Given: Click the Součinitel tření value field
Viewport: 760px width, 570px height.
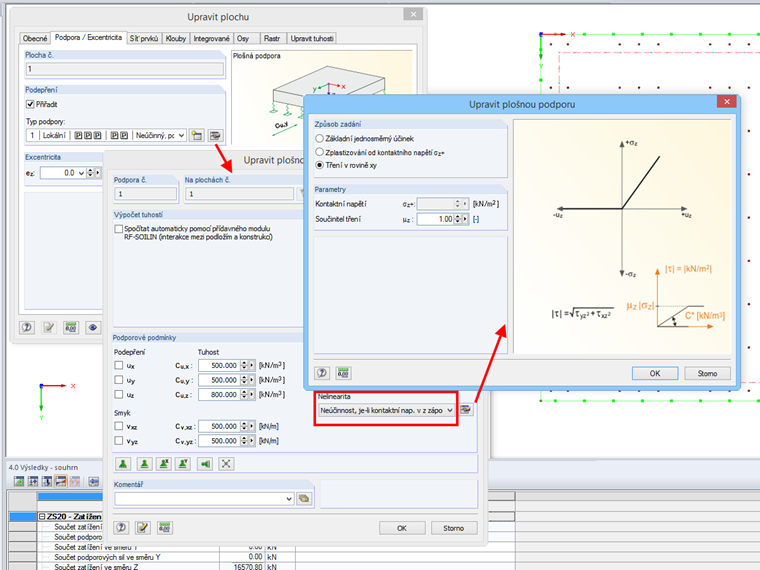Looking at the screenshot, I should pos(436,219).
